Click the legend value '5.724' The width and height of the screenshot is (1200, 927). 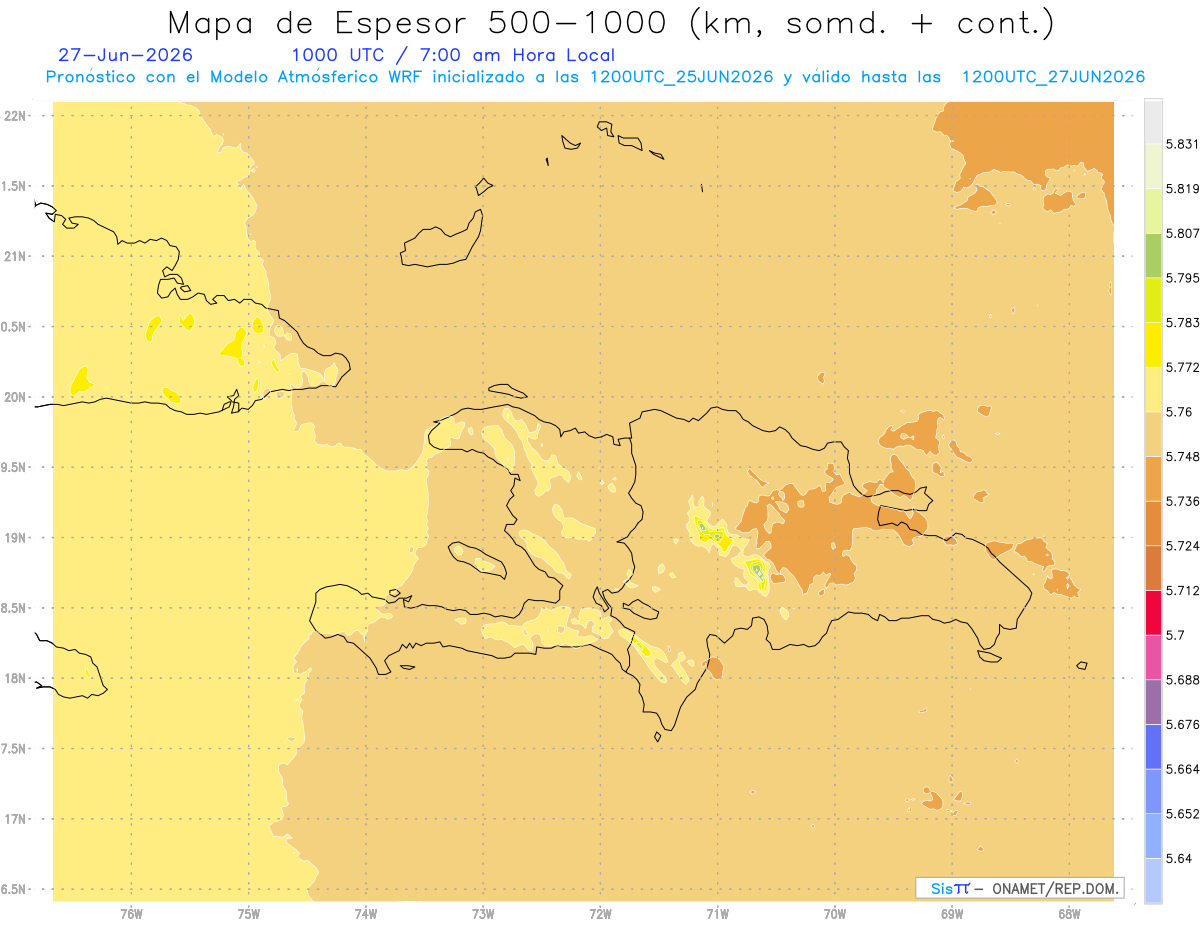point(1182,546)
